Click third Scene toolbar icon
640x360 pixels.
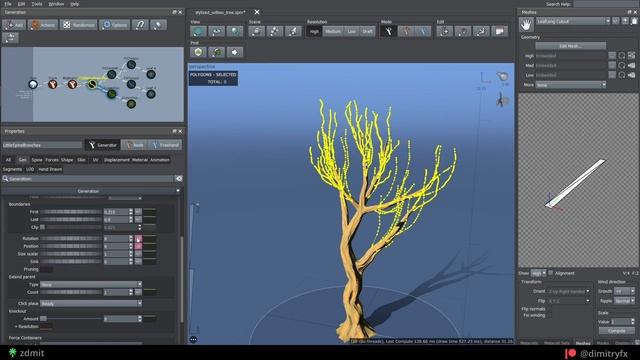click(x=293, y=31)
